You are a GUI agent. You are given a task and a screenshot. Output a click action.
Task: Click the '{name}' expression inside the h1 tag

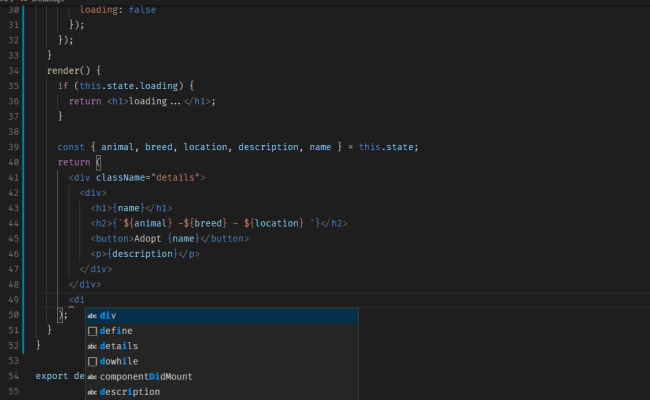129,208
